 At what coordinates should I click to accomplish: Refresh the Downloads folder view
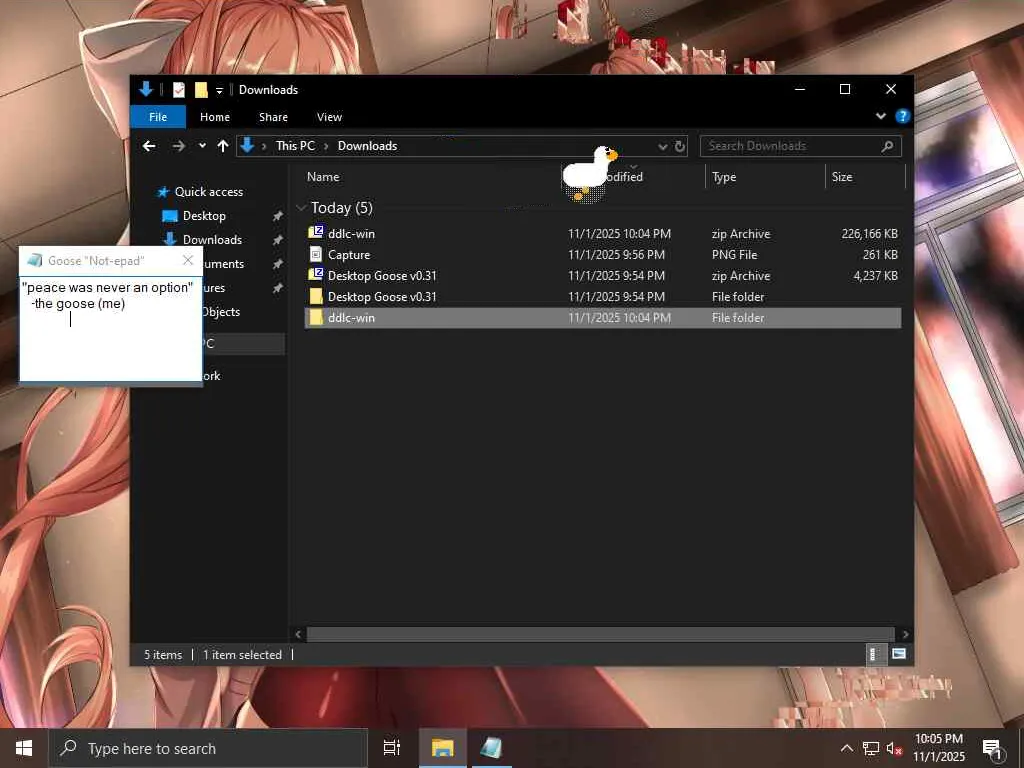[x=680, y=146]
